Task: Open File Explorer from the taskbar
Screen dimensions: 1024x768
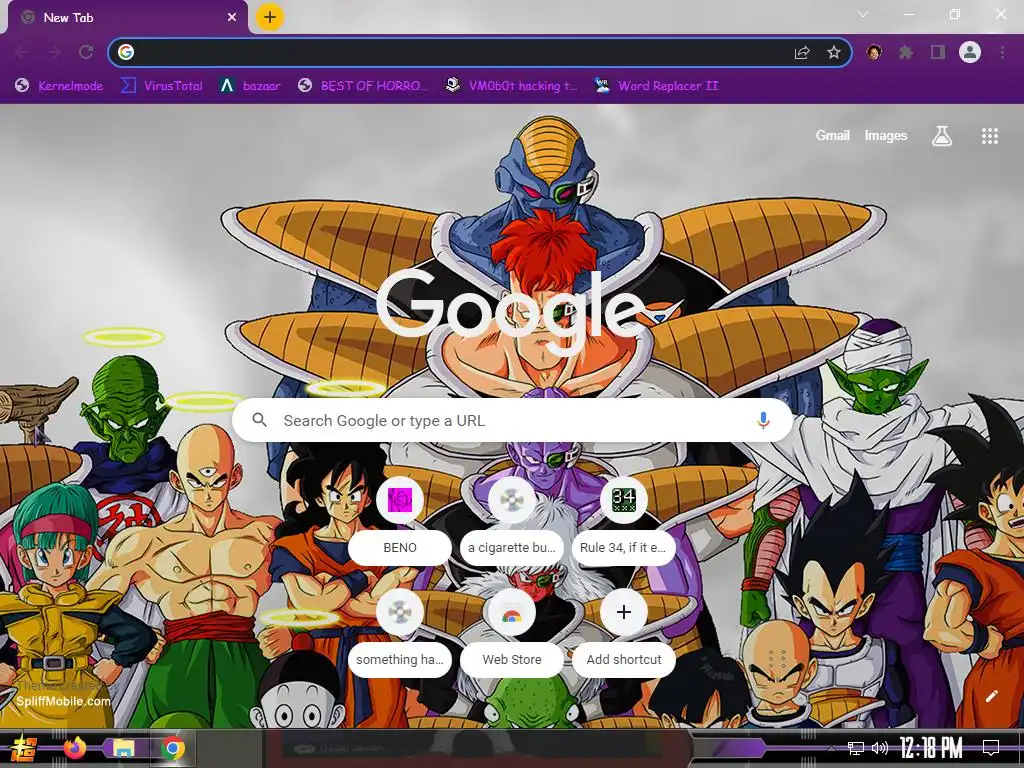Action: (123, 748)
